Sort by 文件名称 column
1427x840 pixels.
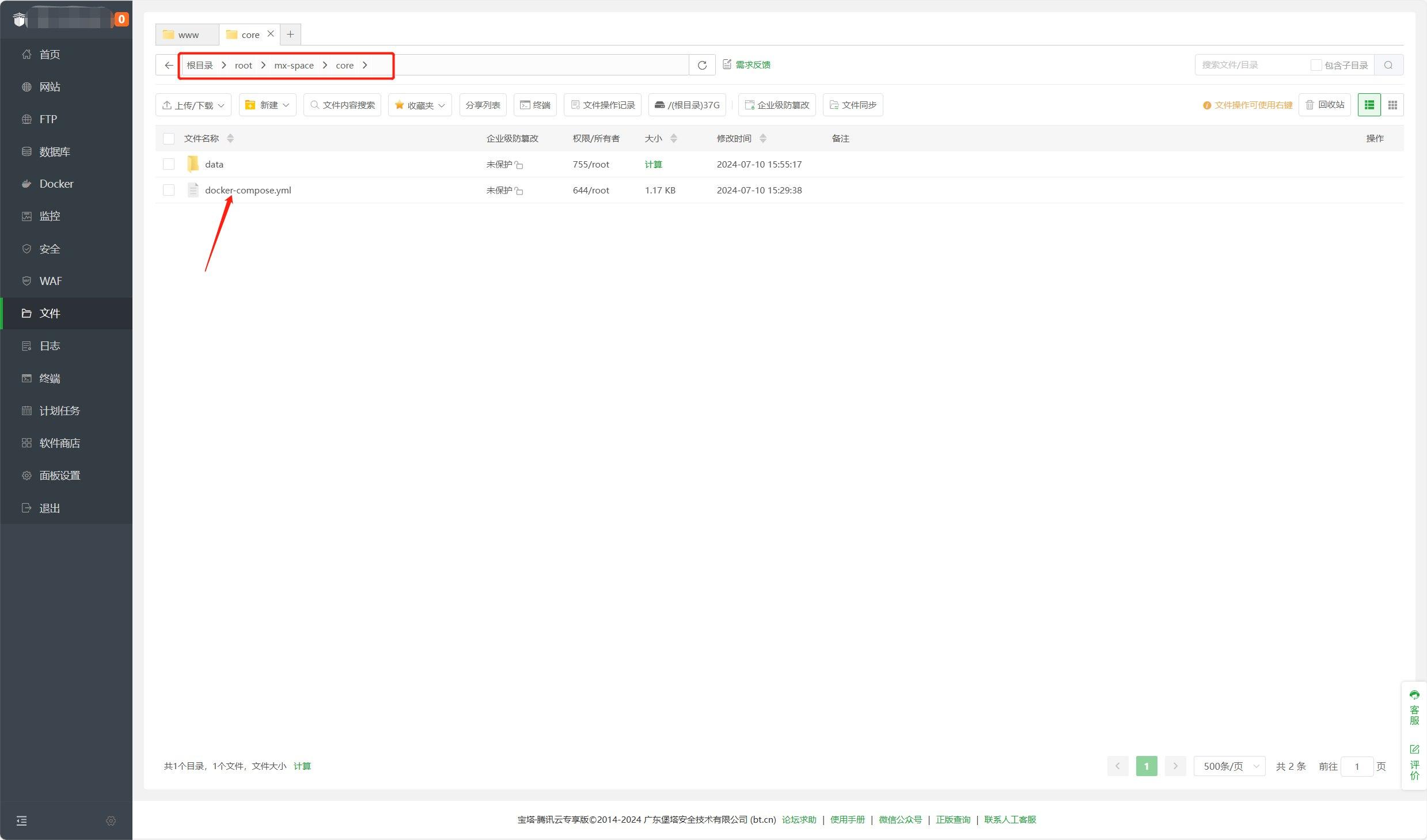(230, 138)
